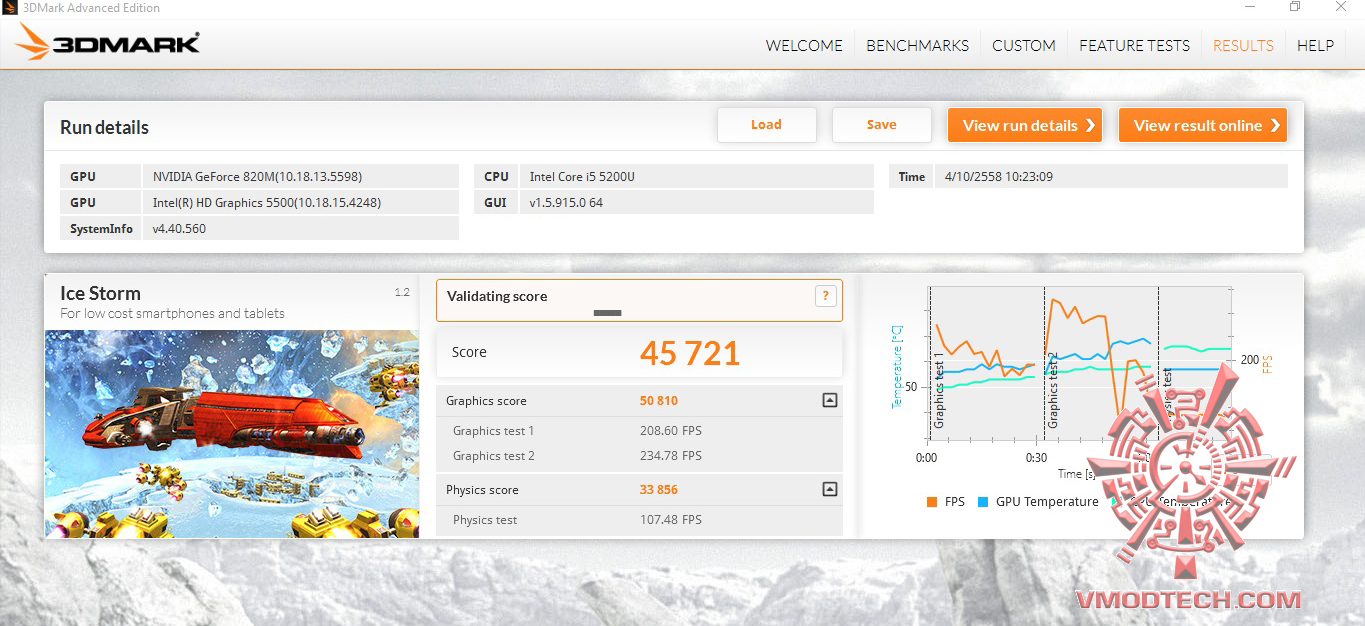Click View run details button

tap(1025, 125)
